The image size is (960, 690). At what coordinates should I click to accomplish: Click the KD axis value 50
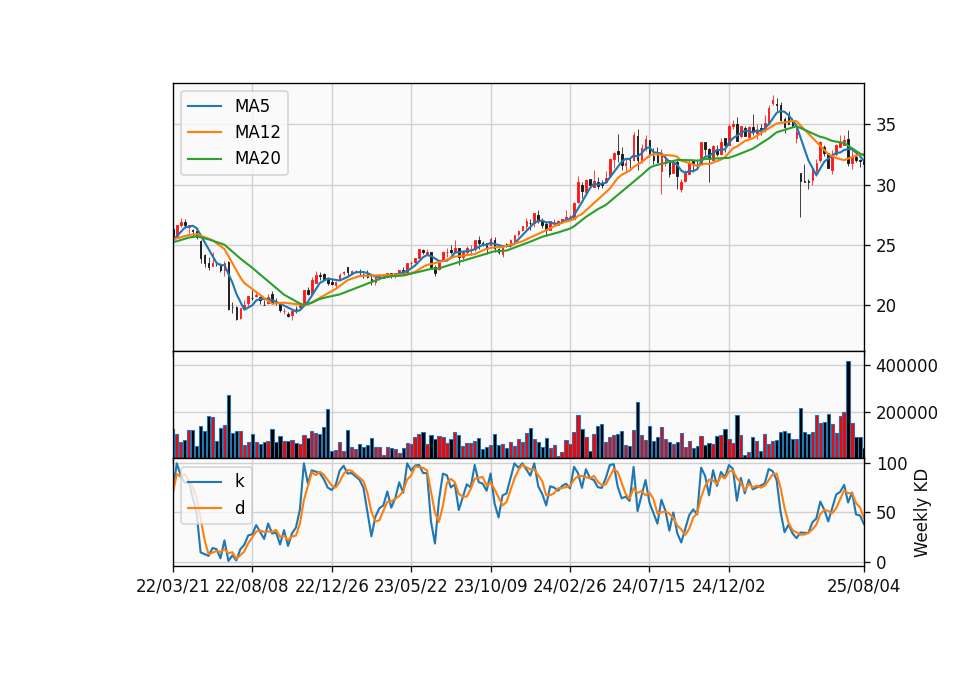886,513
